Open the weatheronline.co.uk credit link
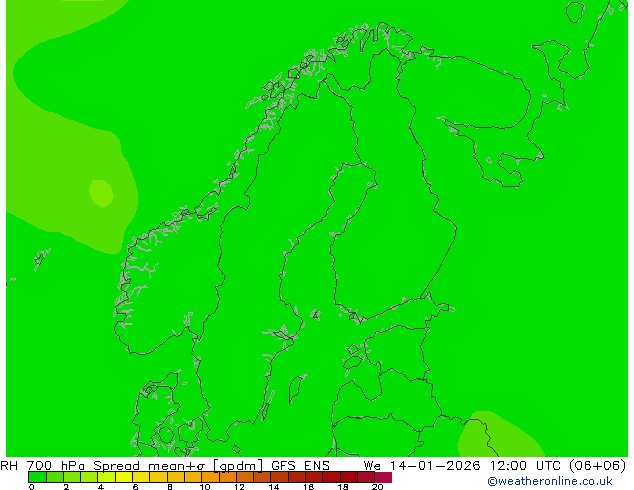 click(x=550, y=481)
